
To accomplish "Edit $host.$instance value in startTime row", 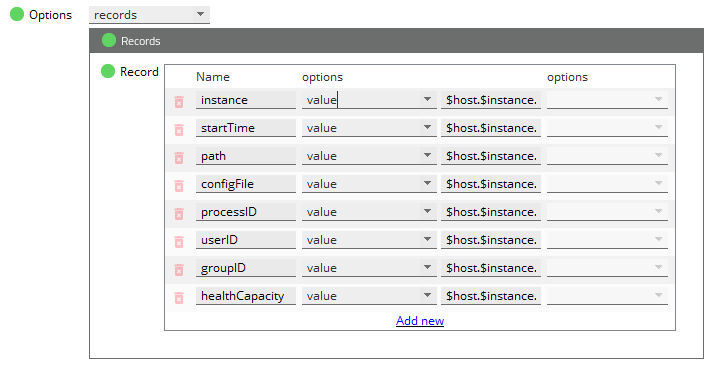I will tap(491, 128).
